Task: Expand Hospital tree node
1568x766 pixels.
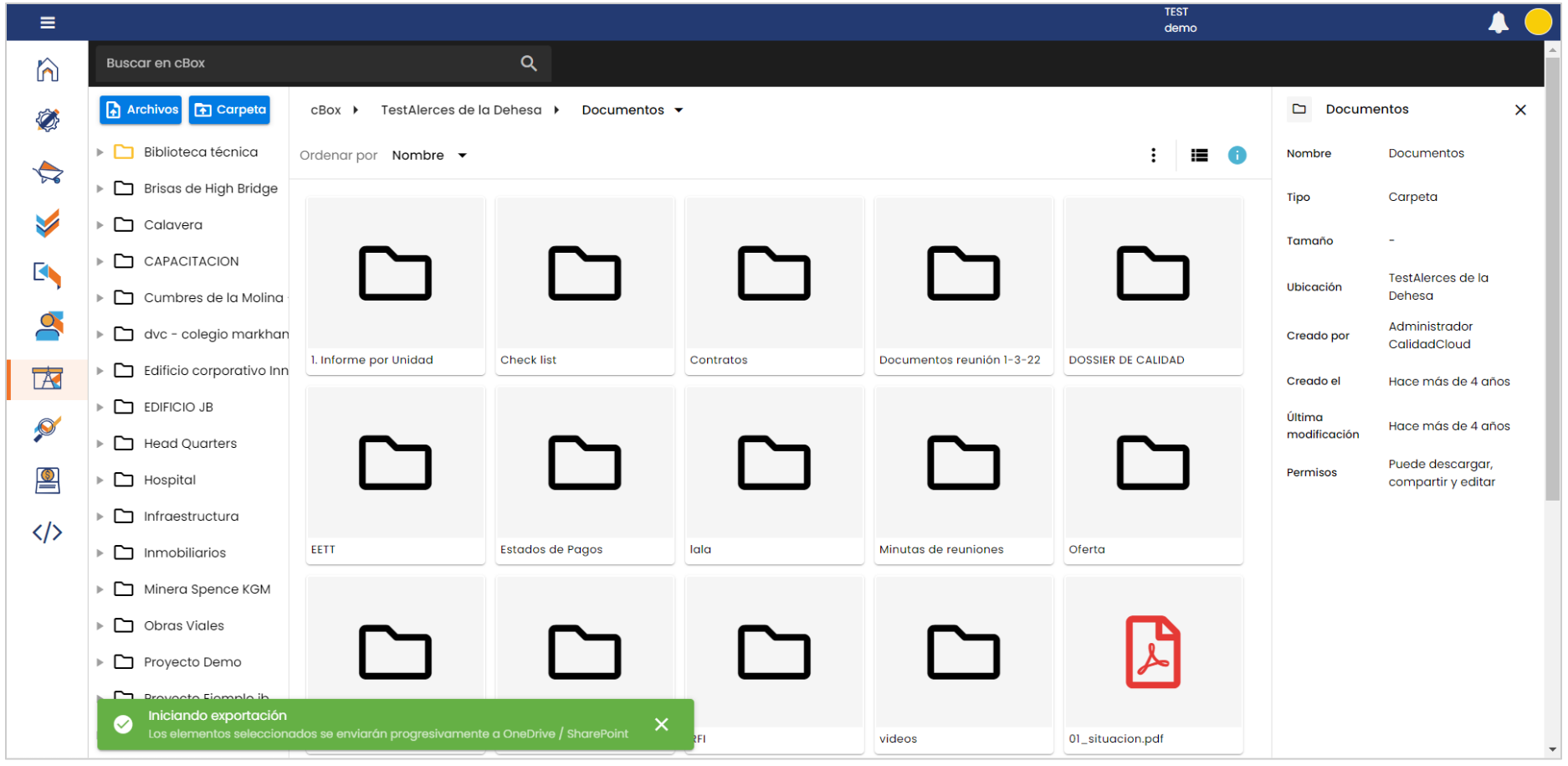Action: 100,480
